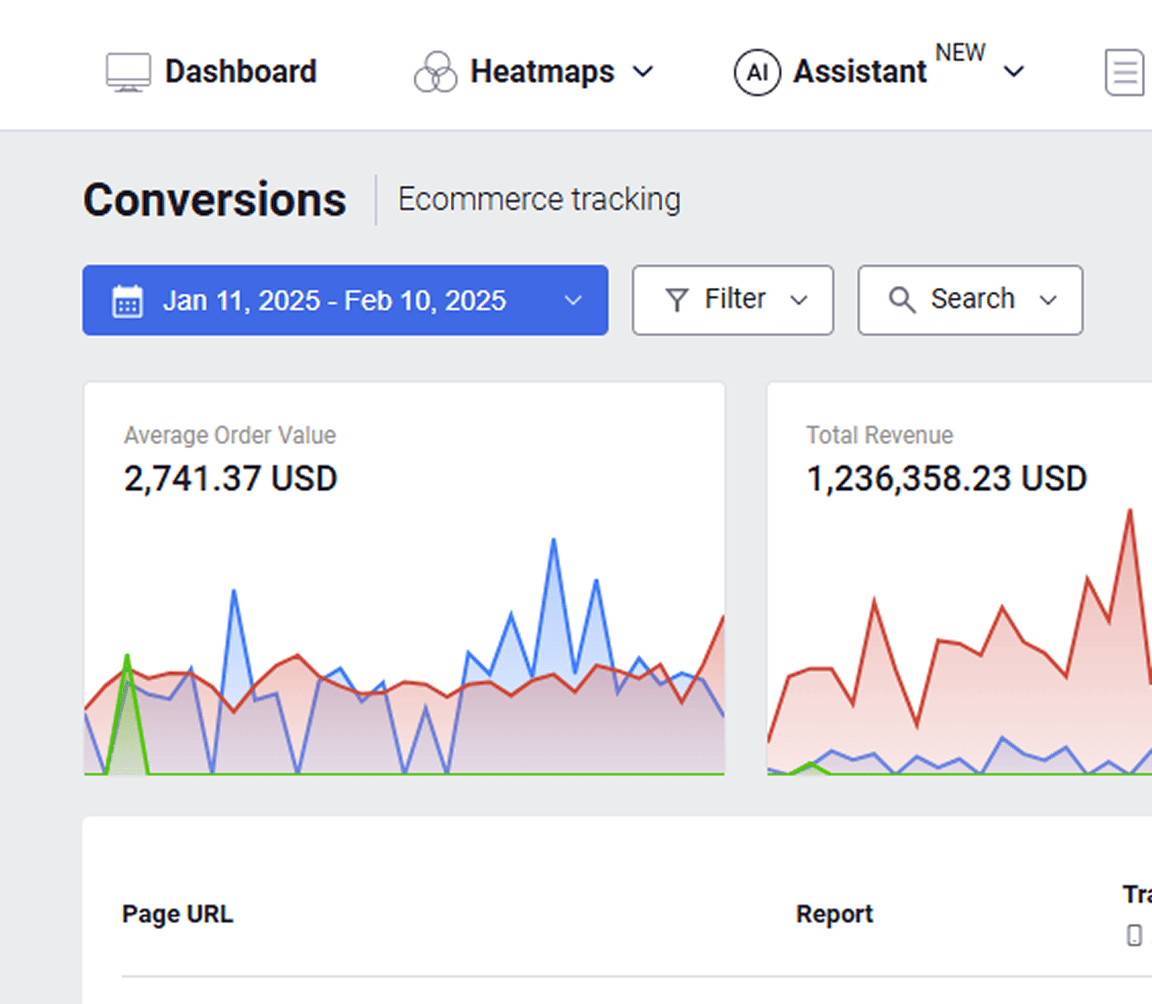Click the calendar icon in date range button
The image size is (1152, 1004).
(127, 301)
